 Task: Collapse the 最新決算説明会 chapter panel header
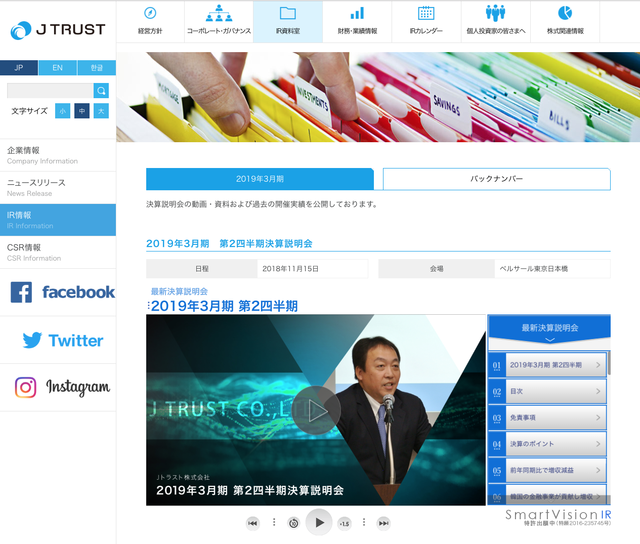click(549, 331)
